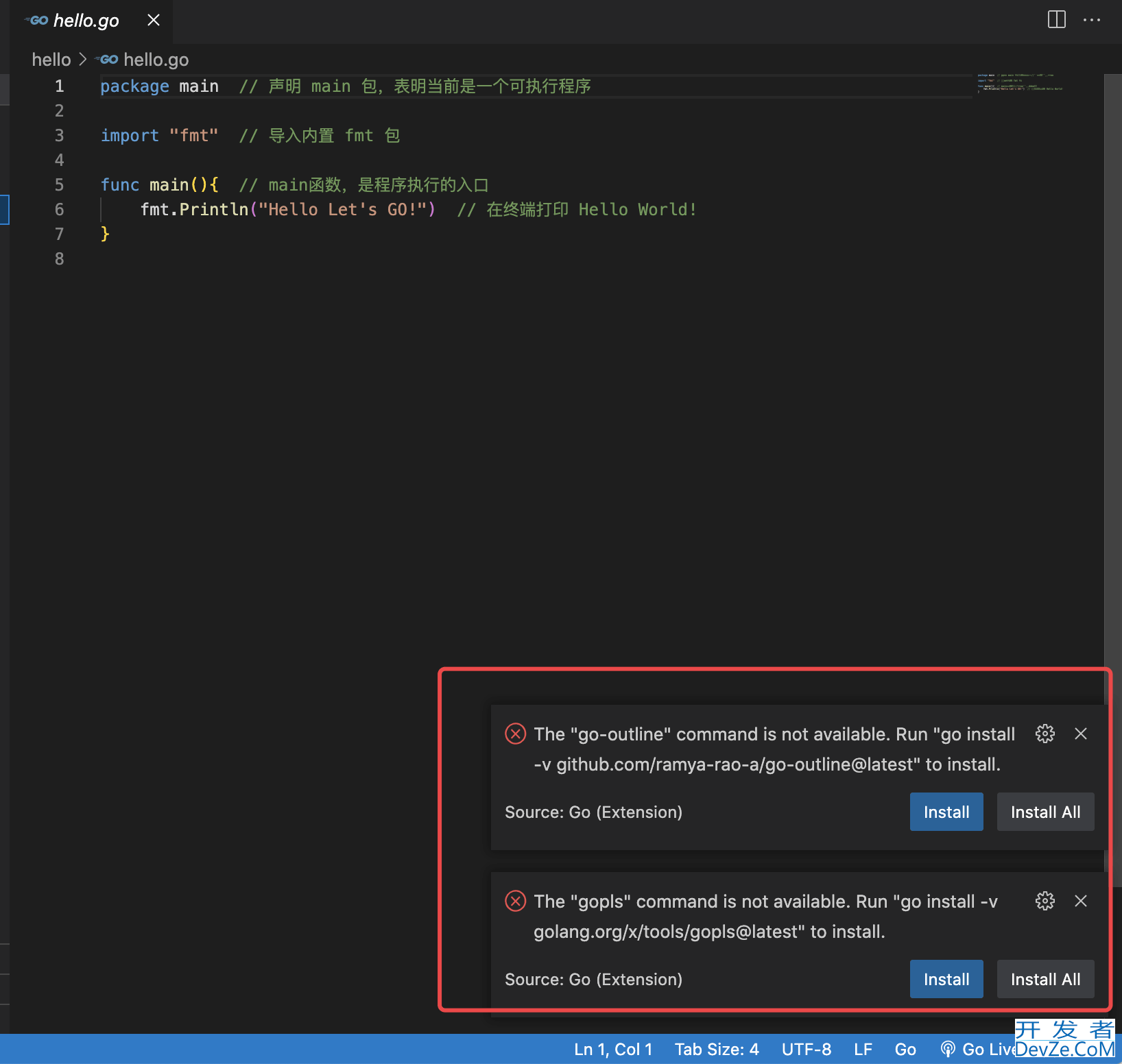
Task: Click the go-outline error icon
Action: tap(516, 734)
